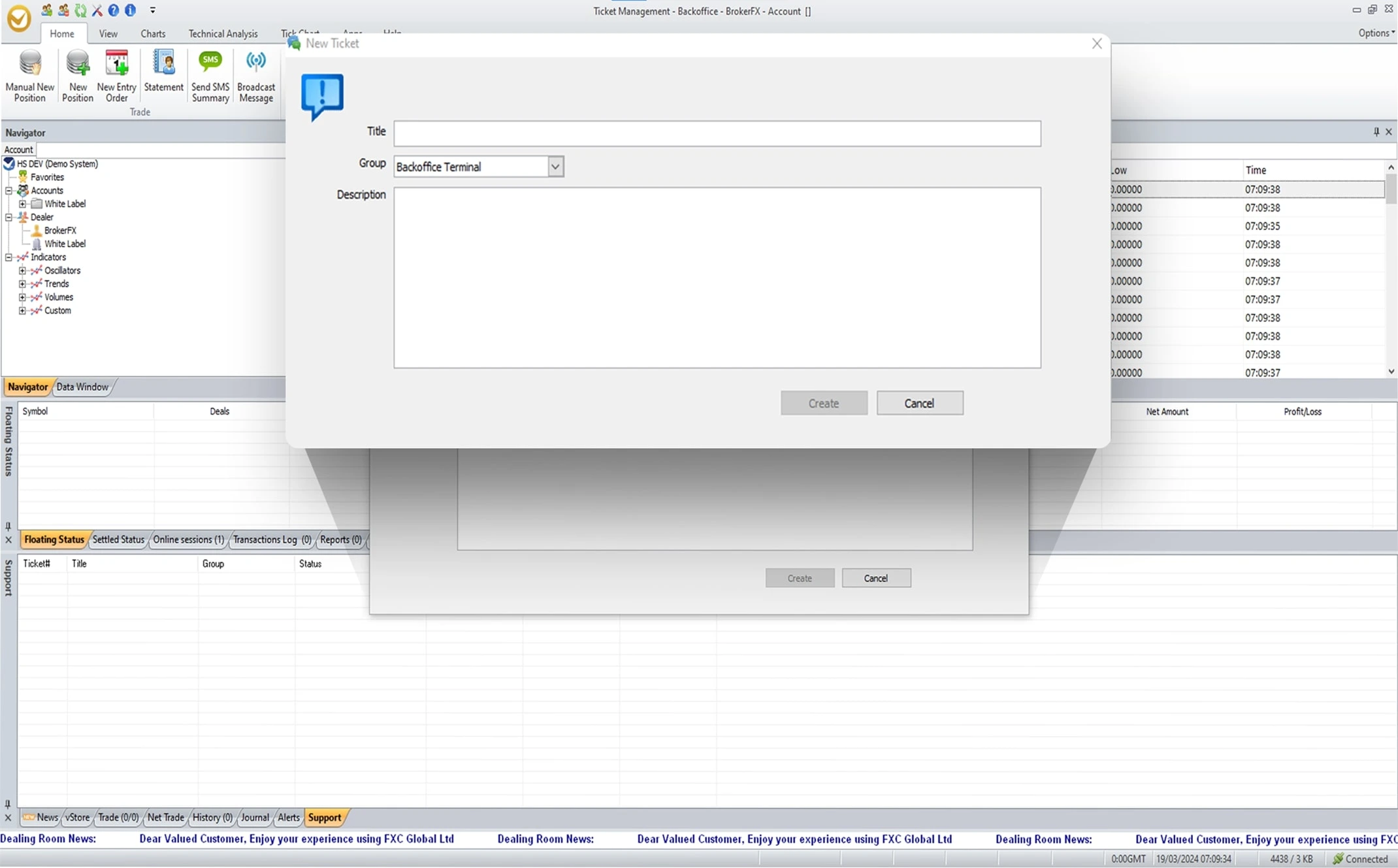Collapse the Indicators tree node

8,257
